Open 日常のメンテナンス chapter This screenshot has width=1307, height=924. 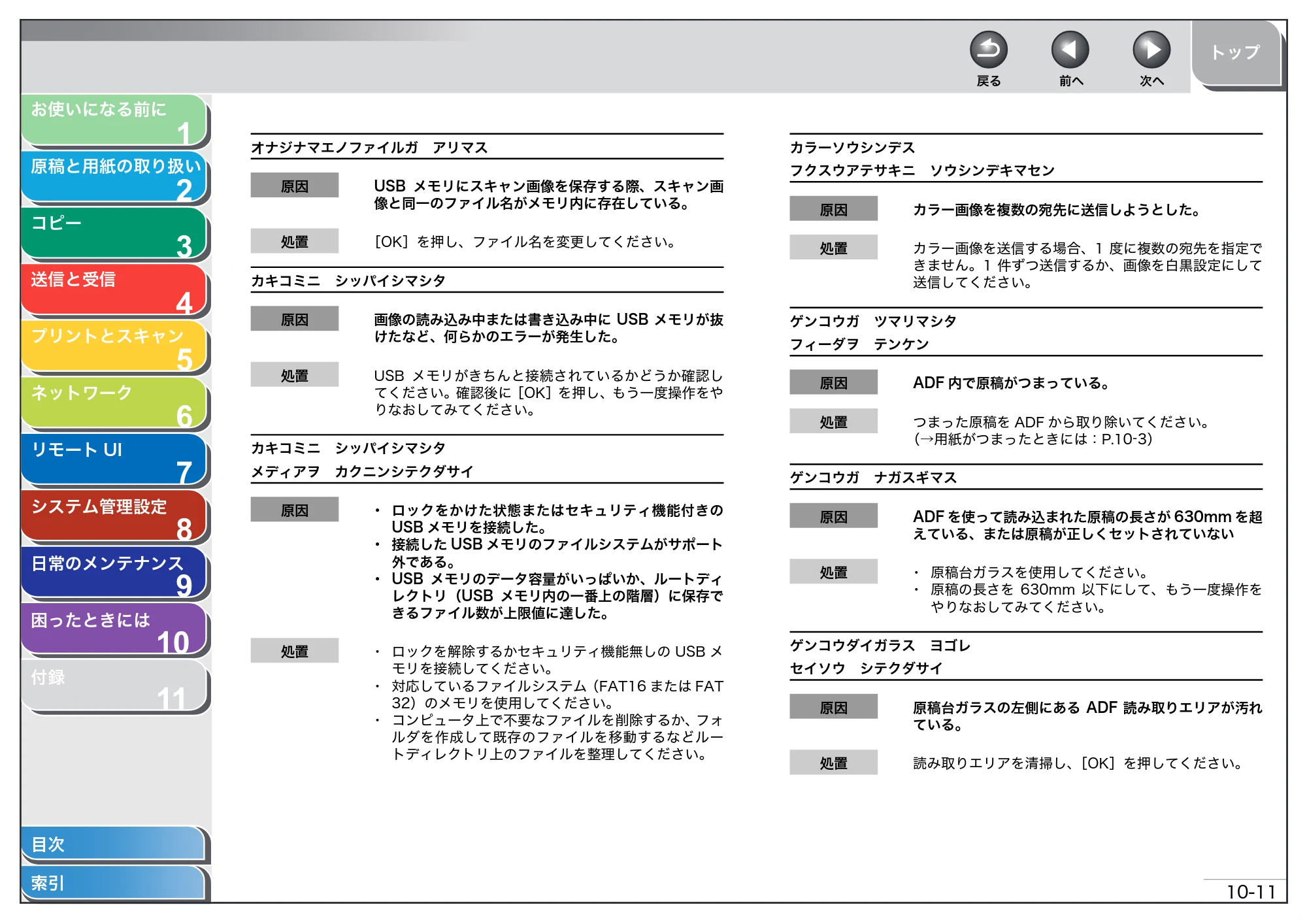(x=114, y=574)
